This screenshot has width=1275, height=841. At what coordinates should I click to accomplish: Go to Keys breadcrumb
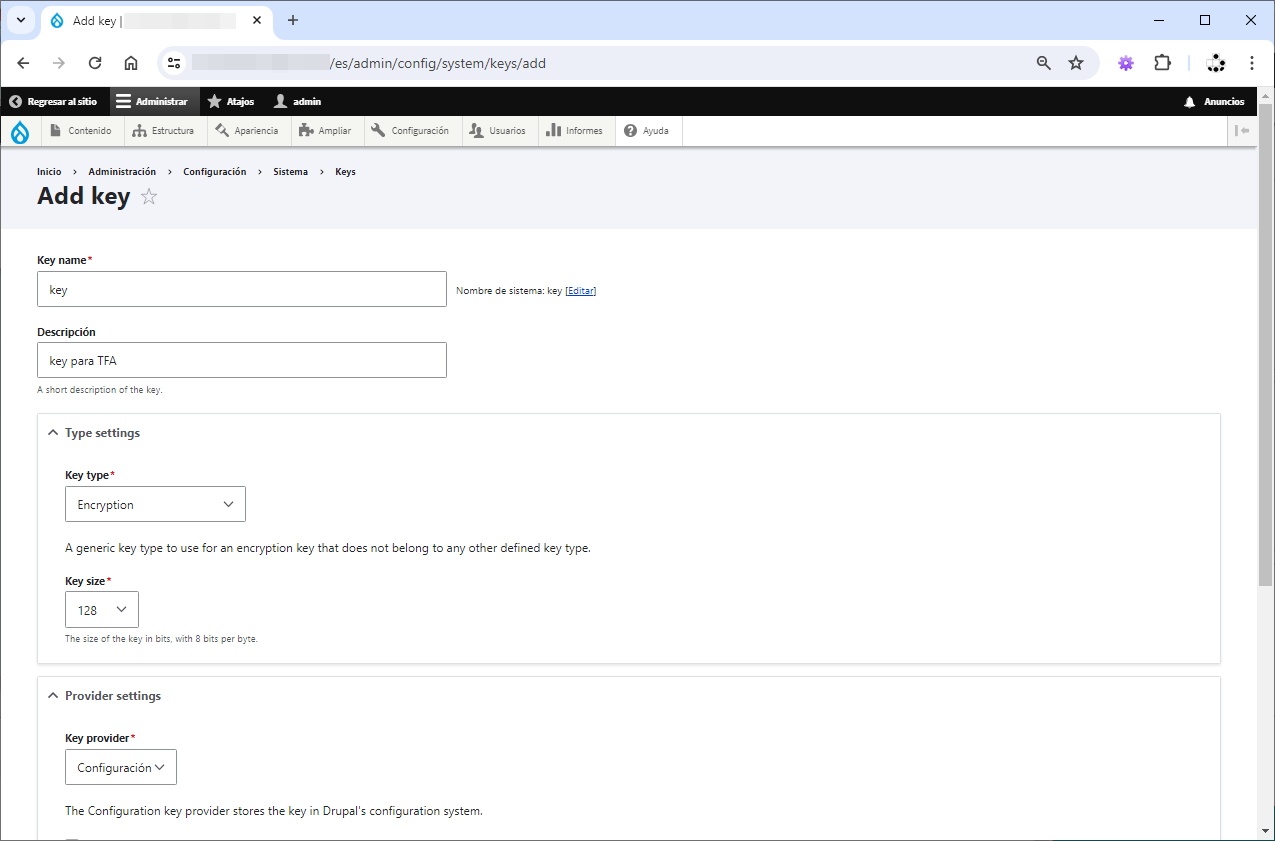tap(345, 172)
